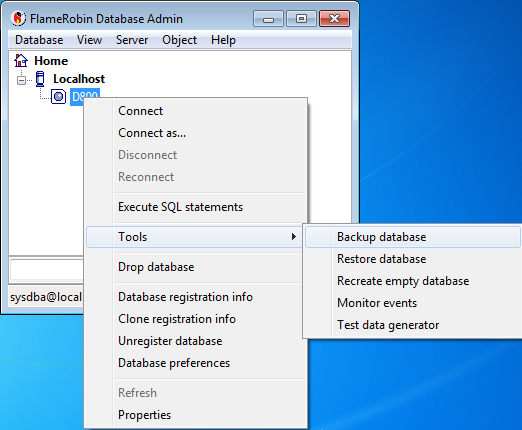This screenshot has width=522, height=430.
Task: Click the Home house icon in tree
Action: tap(21, 61)
